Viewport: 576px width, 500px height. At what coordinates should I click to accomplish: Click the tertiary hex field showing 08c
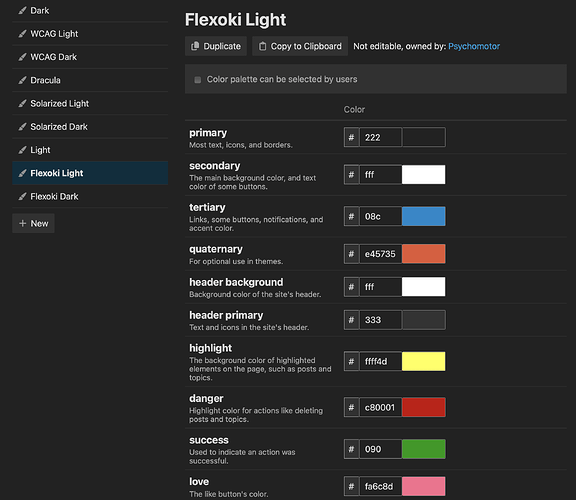click(381, 216)
